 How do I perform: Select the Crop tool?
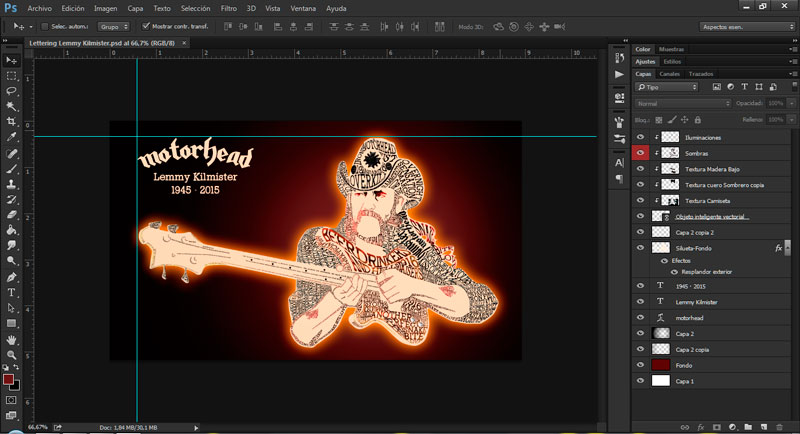point(11,121)
